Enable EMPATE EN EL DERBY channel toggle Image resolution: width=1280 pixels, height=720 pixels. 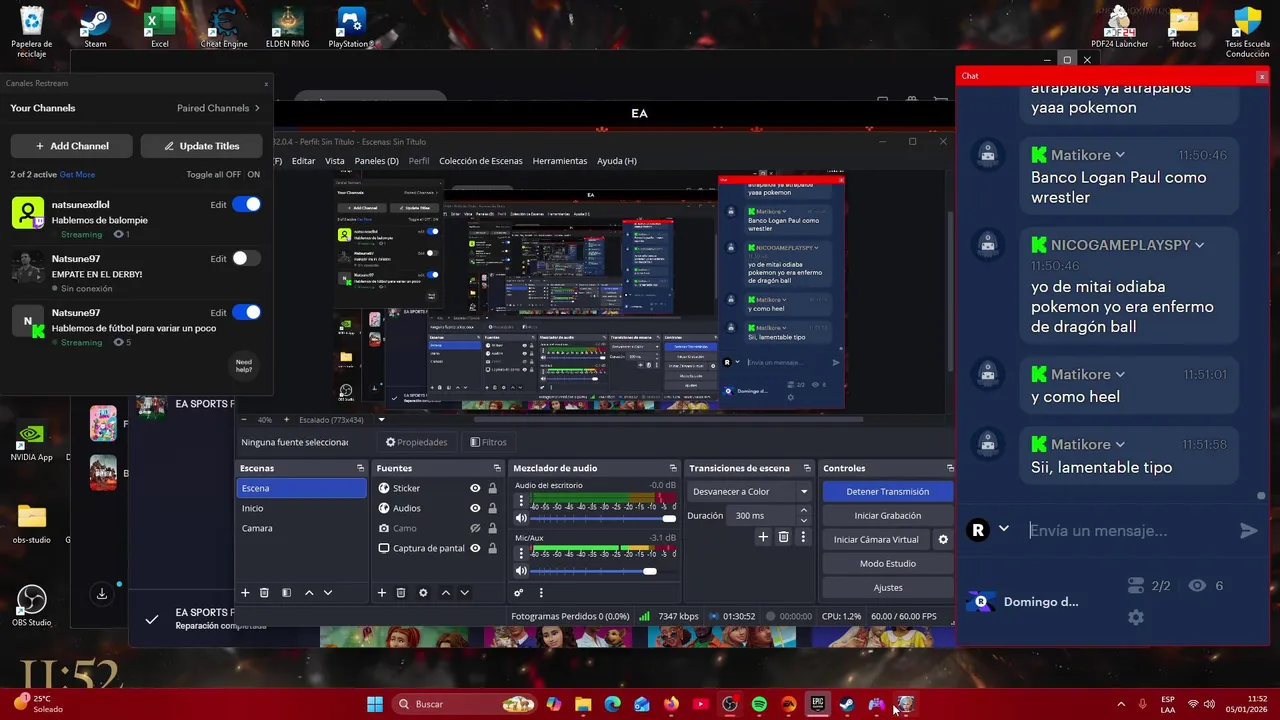pos(246,258)
